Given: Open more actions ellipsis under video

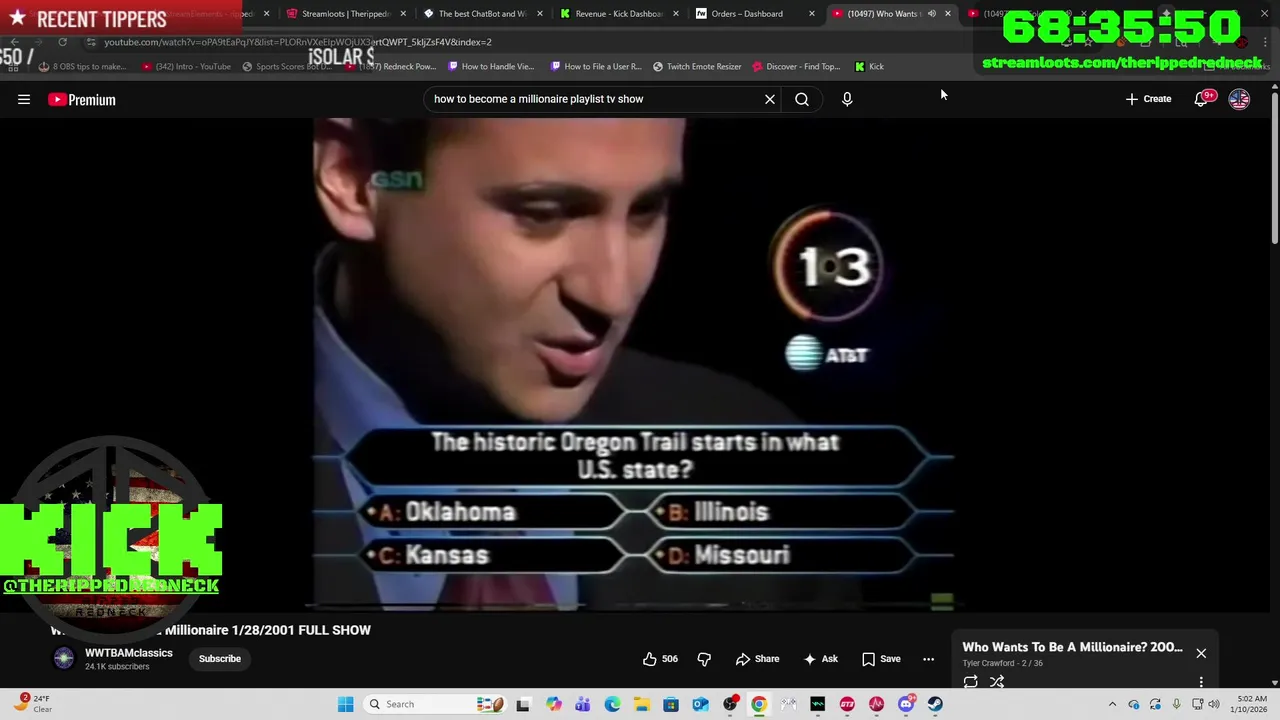Looking at the screenshot, I should coord(928,659).
